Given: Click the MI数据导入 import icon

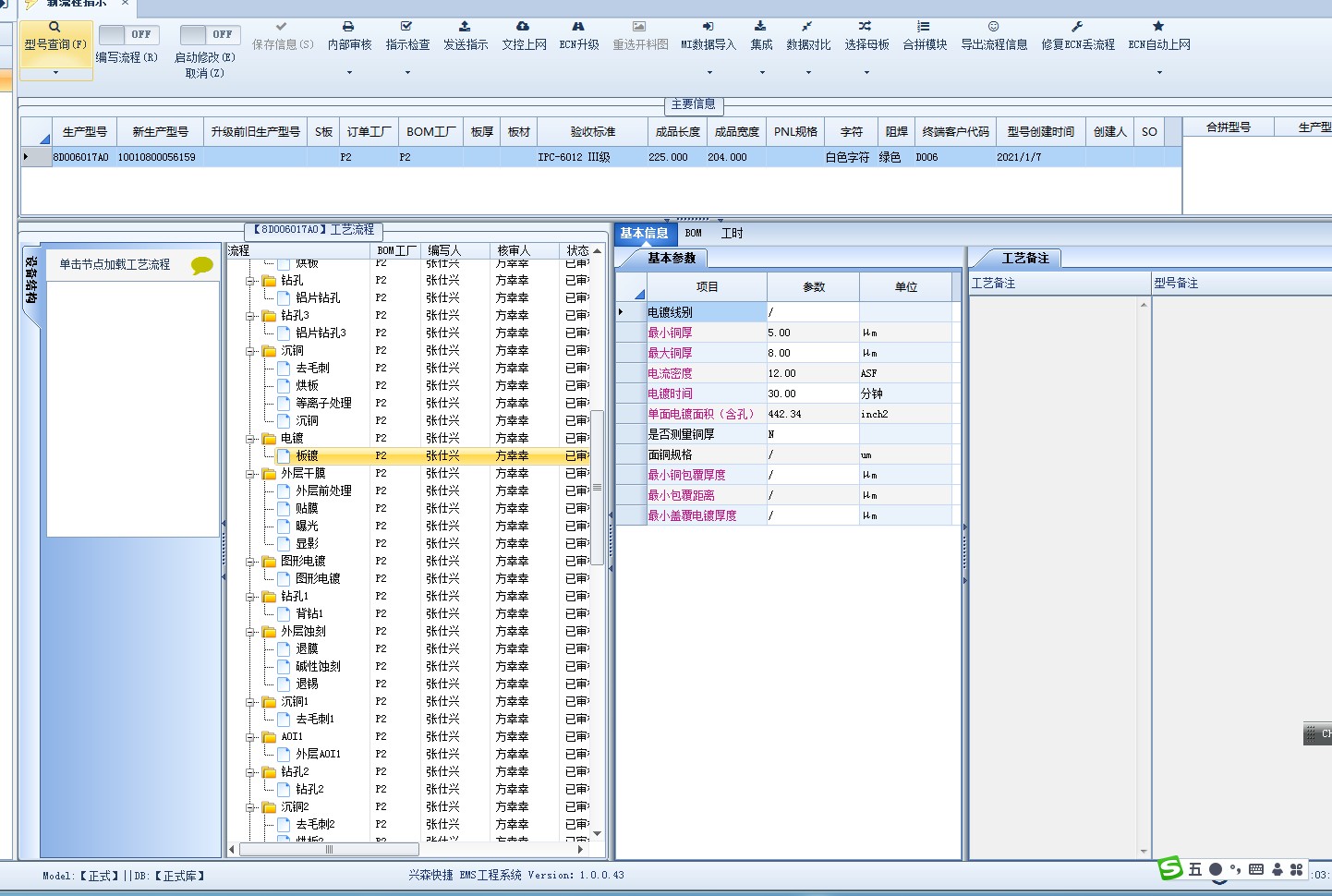Looking at the screenshot, I should pyautogui.click(x=708, y=27).
